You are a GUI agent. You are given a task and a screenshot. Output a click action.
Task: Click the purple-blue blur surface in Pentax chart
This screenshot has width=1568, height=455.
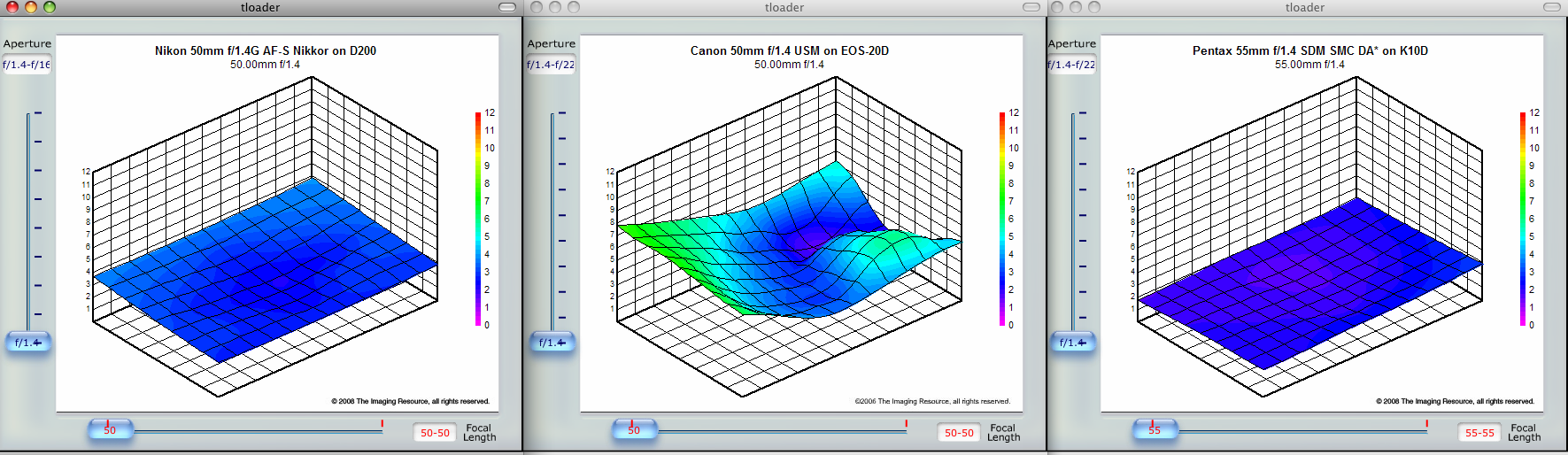(1310, 283)
